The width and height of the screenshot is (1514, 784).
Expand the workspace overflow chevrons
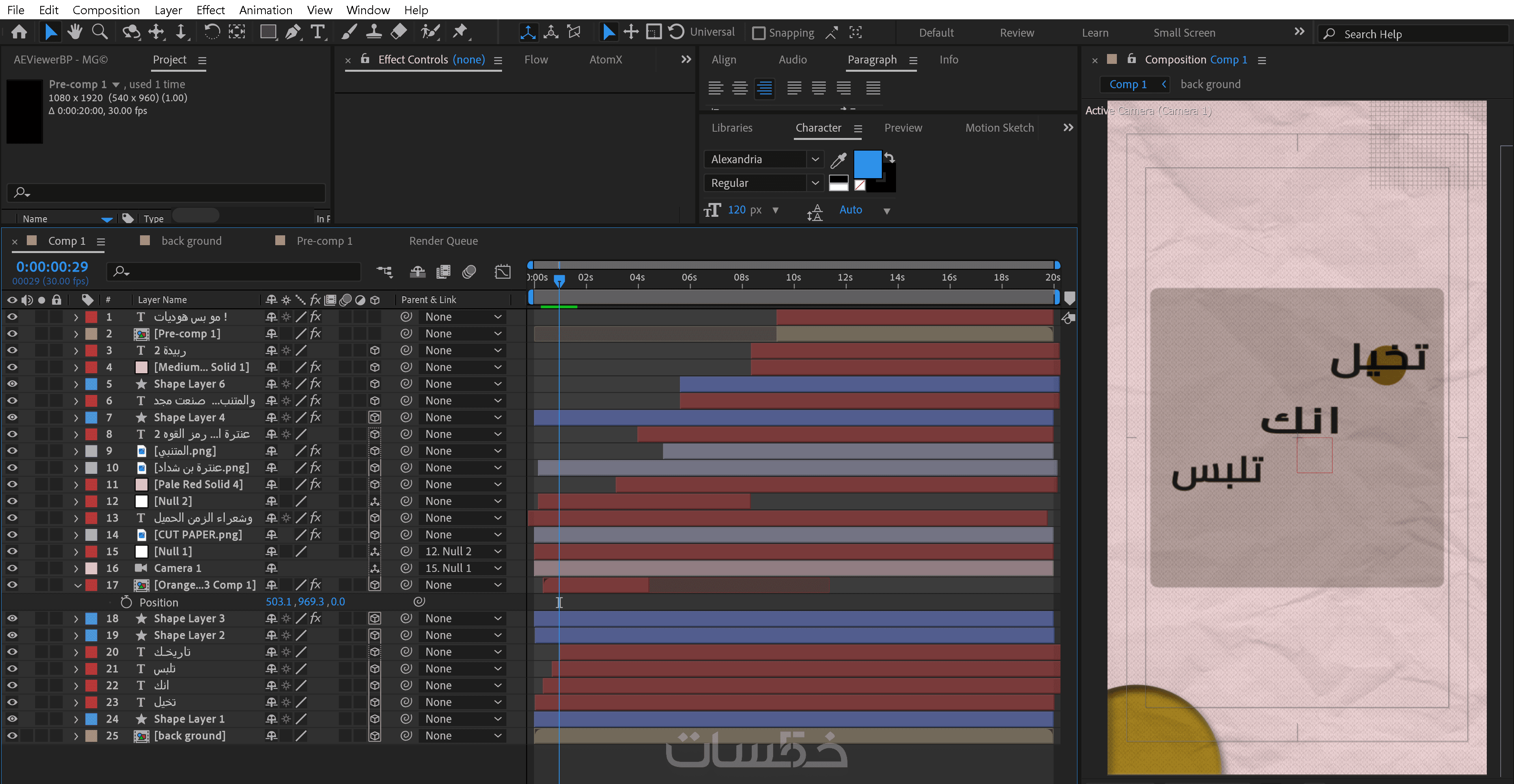(1299, 32)
